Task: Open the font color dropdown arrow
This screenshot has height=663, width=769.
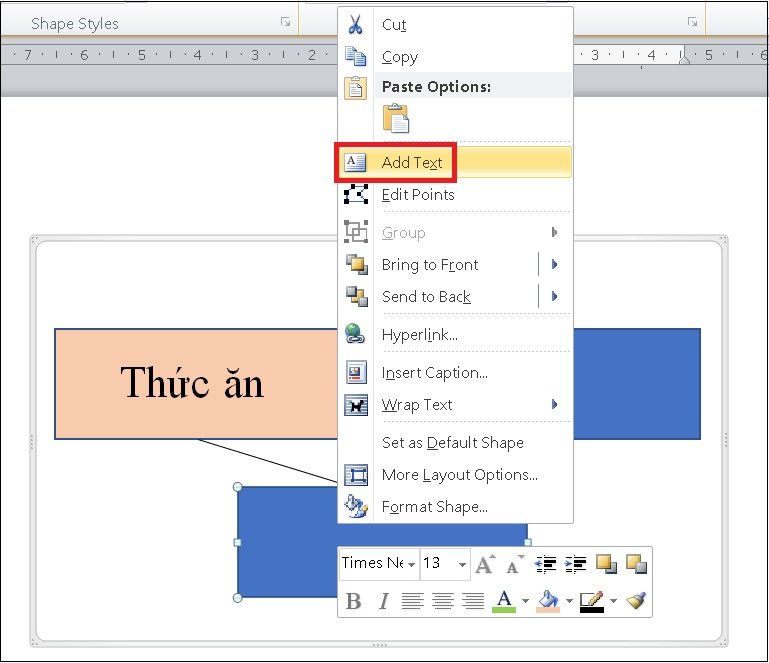Action: pos(525,601)
